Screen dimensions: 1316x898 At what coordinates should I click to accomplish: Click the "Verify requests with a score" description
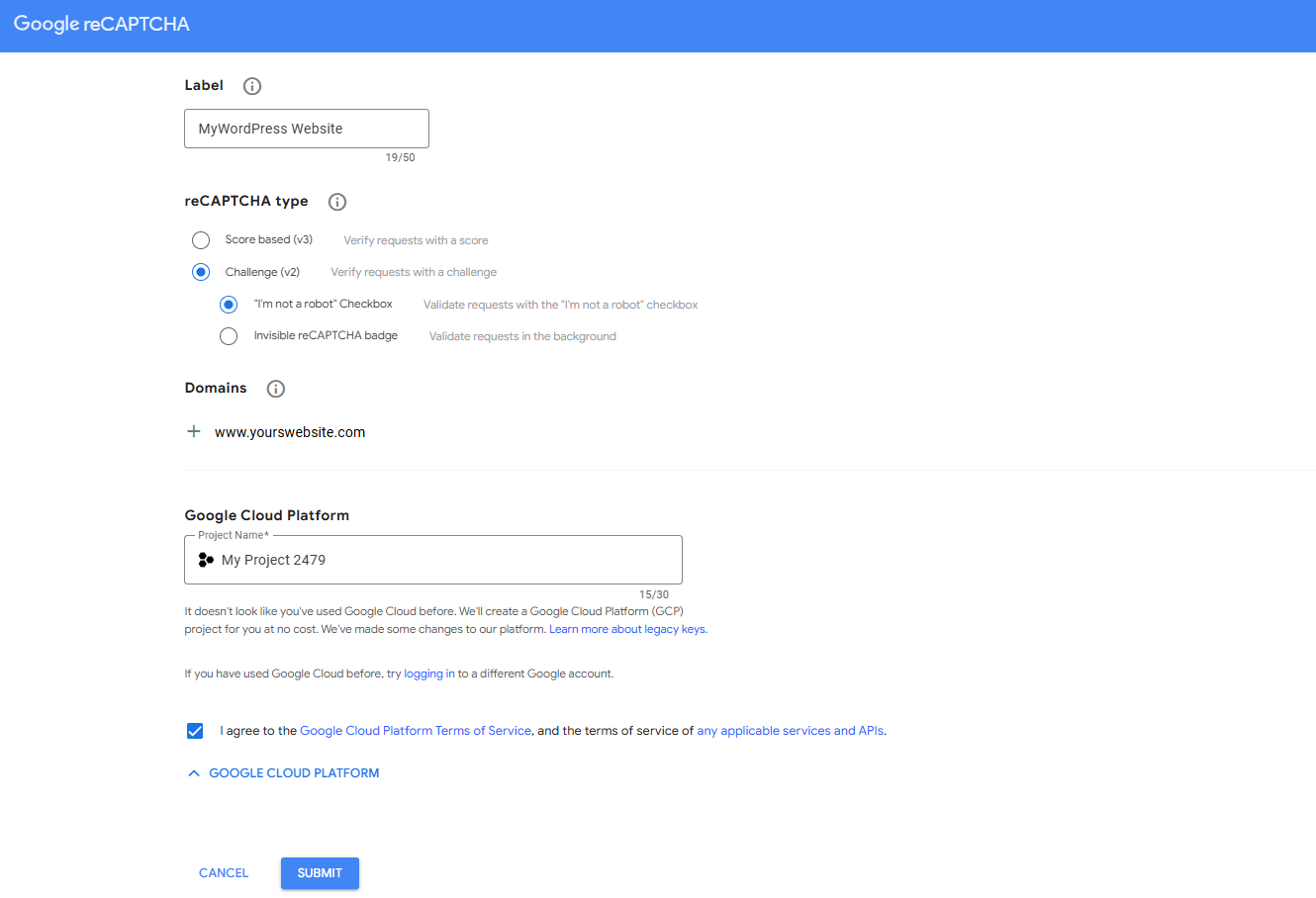click(x=416, y=240)
